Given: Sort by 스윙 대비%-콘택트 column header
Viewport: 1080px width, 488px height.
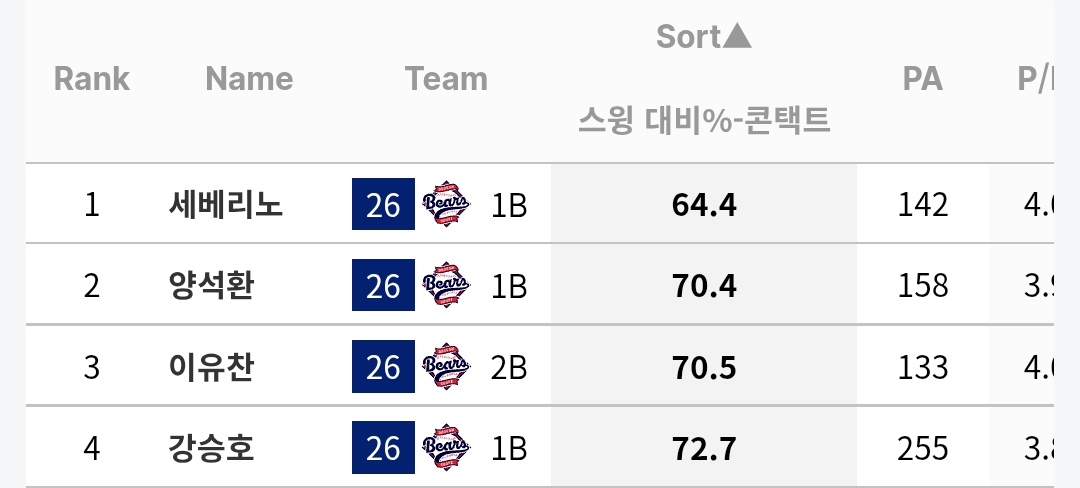Looking at the screenshot, I should tap(703, 120).
